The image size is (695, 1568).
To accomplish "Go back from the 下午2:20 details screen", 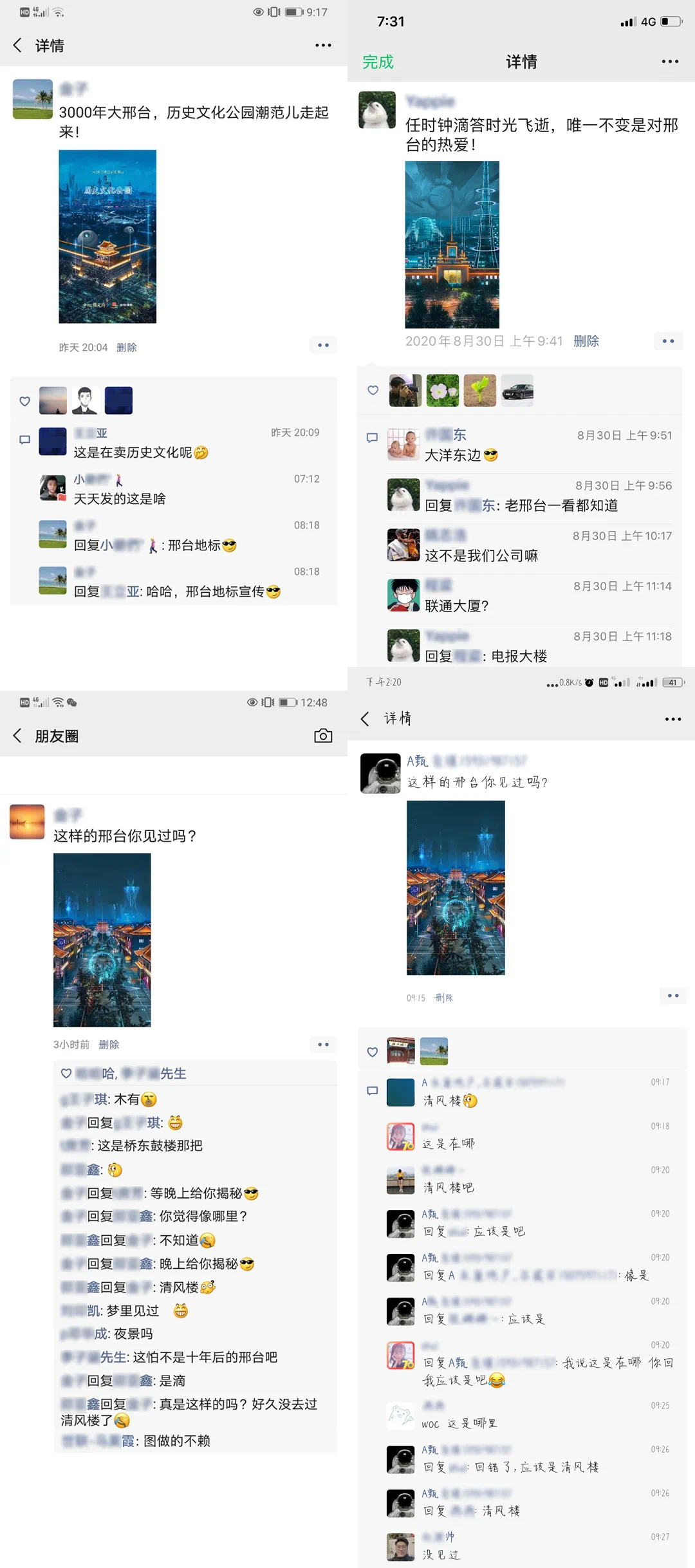I will pyautogui.click(x=365, y=719).
